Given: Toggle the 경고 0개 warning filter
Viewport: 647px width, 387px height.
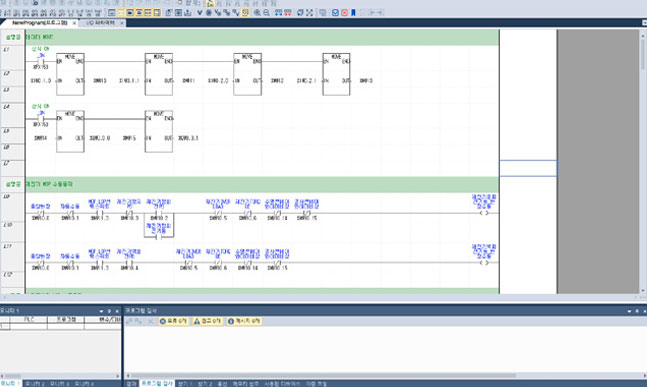Looking at the screenshot, I should click(208, 321).
